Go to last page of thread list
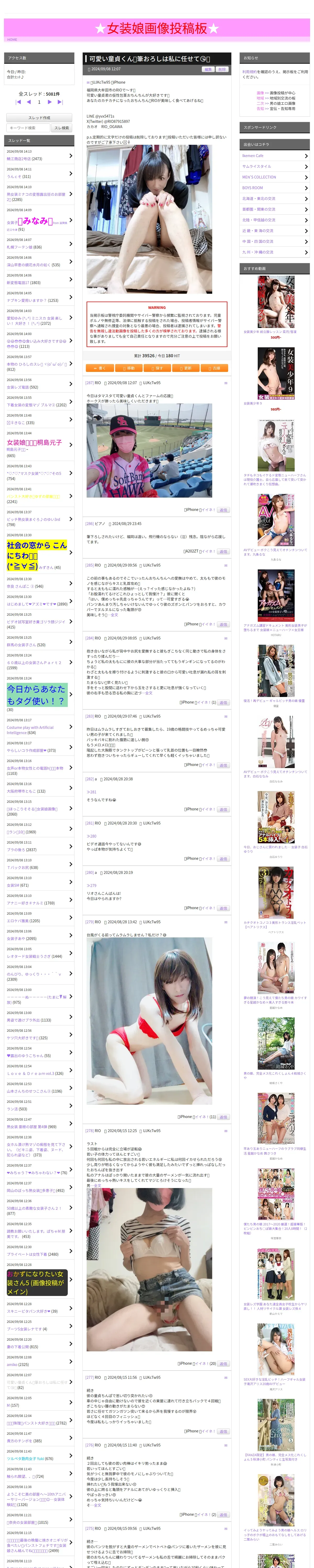The height and width of the screenshot is (1568, 314). pos(60,102)
